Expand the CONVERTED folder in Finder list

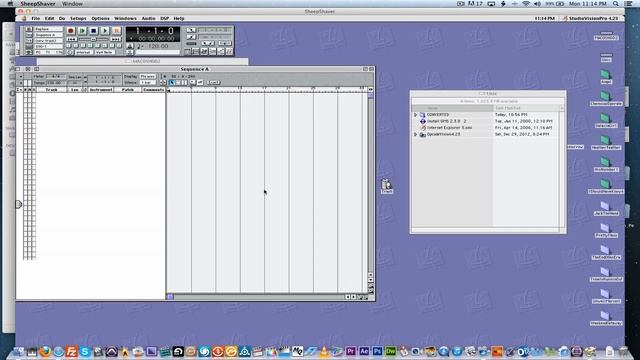pyautogui.click(x=416, y=115)
